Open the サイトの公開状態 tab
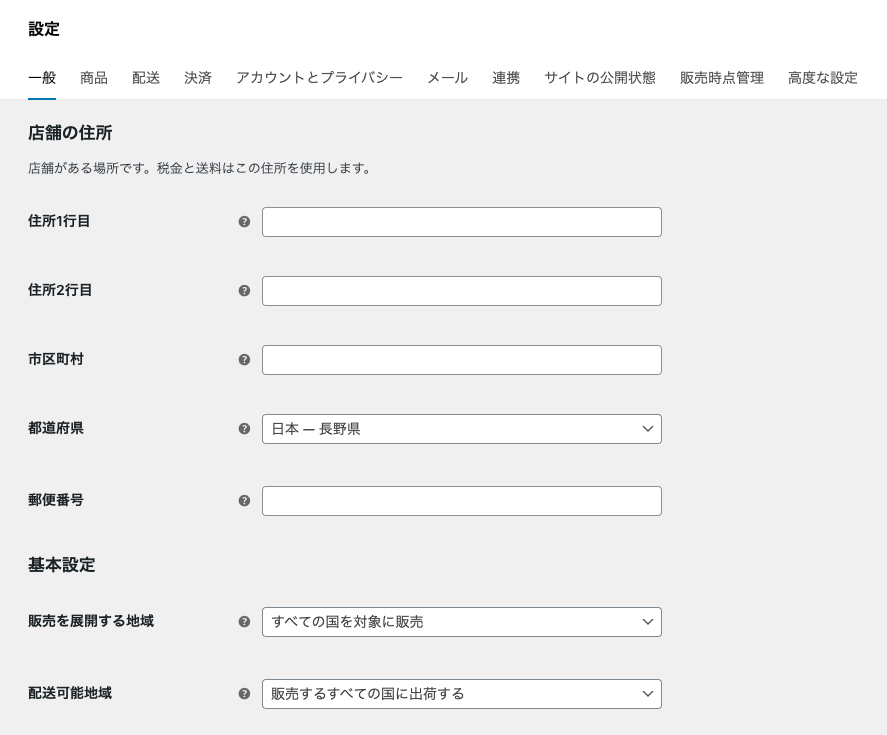Viewport: 887px width, 735px height. 599,78
